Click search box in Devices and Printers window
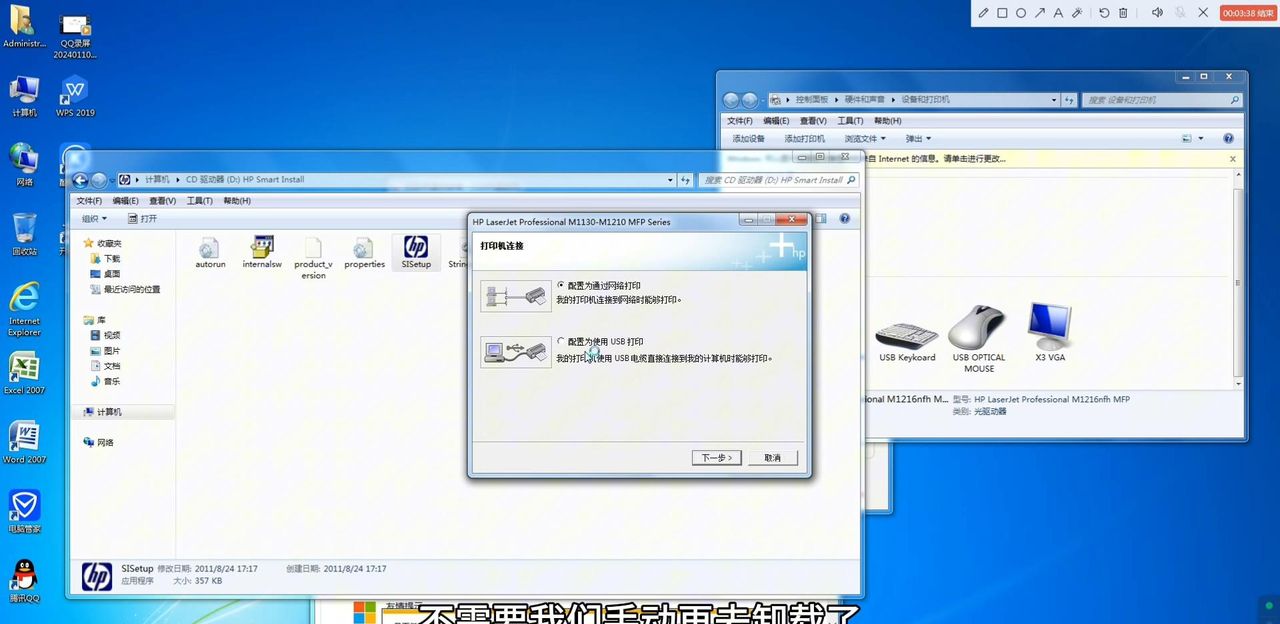The width and height of the screenshot is (1280, 624). pos(1163,100)
